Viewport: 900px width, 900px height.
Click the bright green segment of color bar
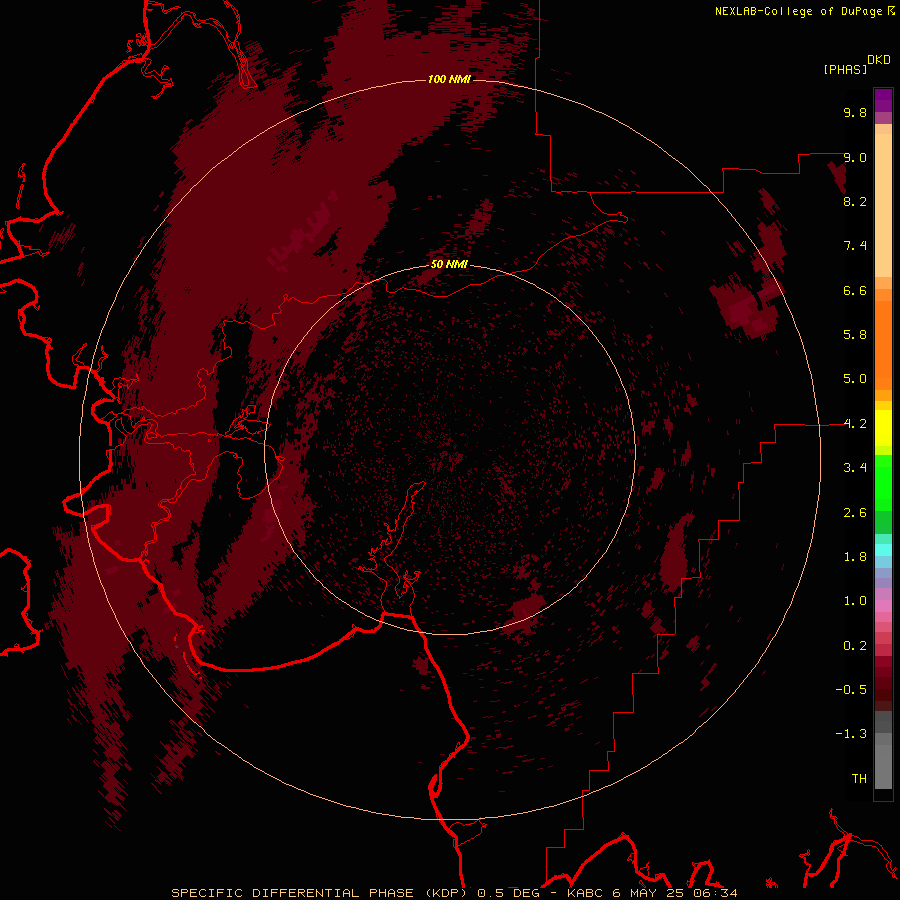click(883, 483)
